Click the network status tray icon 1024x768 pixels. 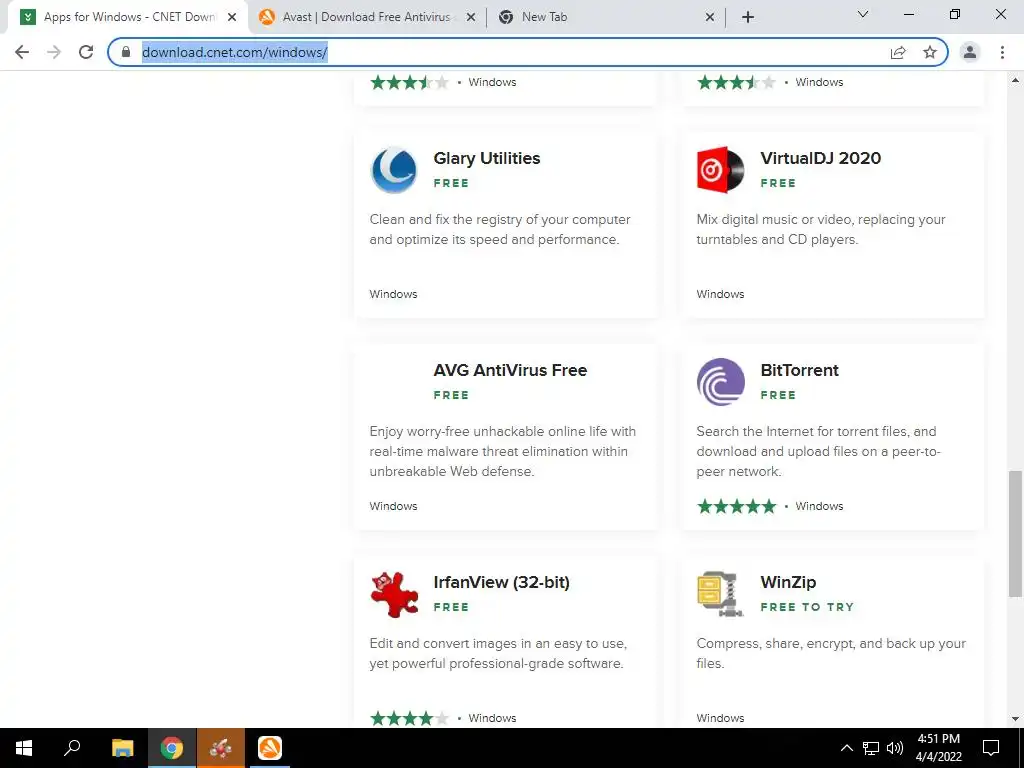pos(871,748)
